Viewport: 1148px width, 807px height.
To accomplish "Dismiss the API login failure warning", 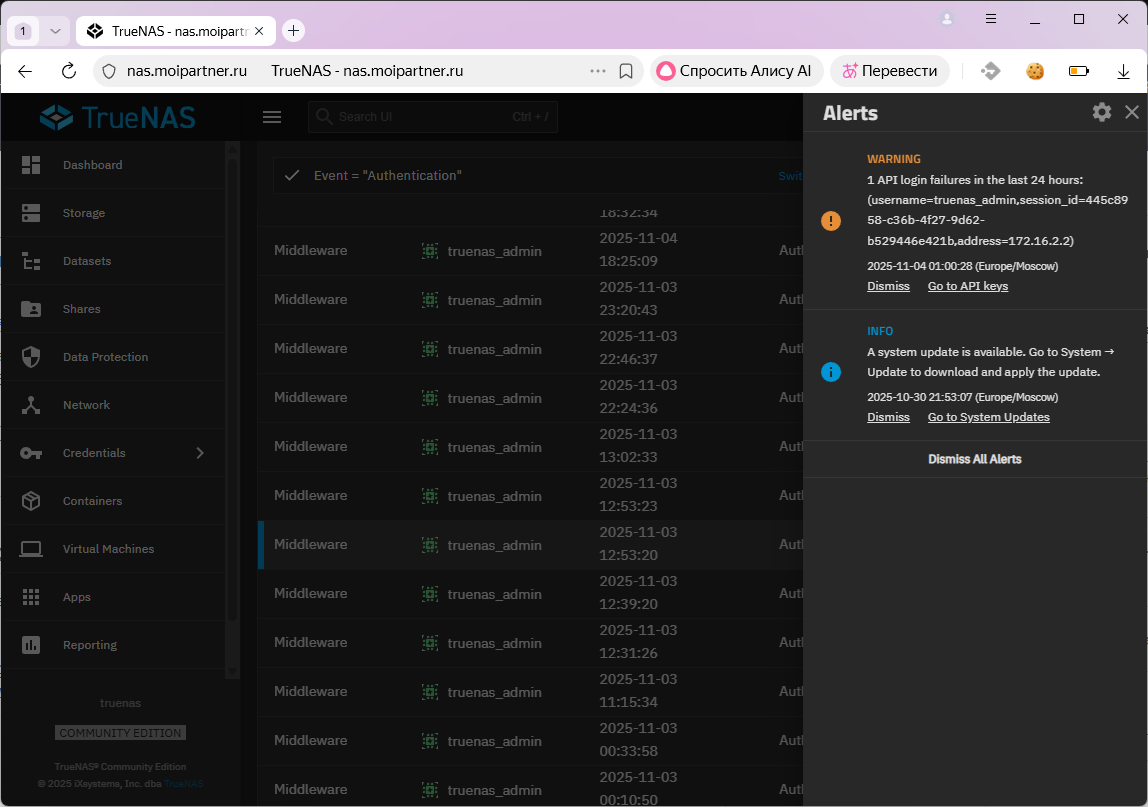I will pos(888,286).
